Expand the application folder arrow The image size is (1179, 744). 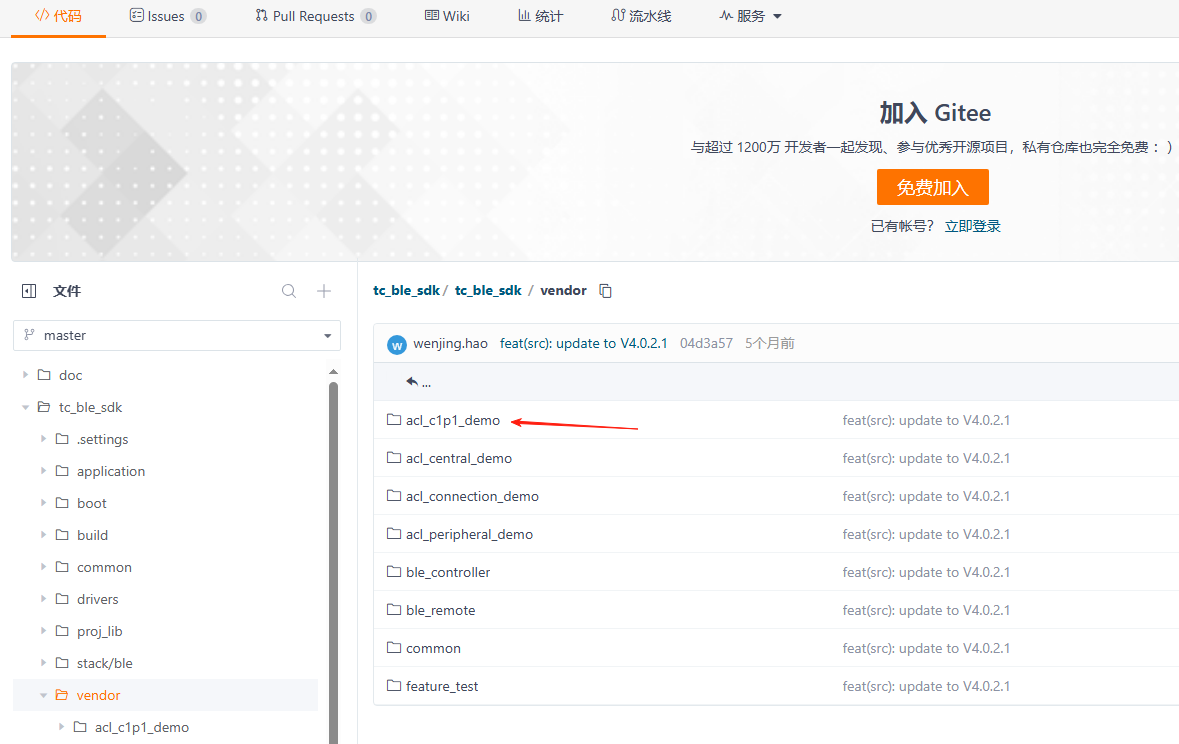(x=44, y=471)
